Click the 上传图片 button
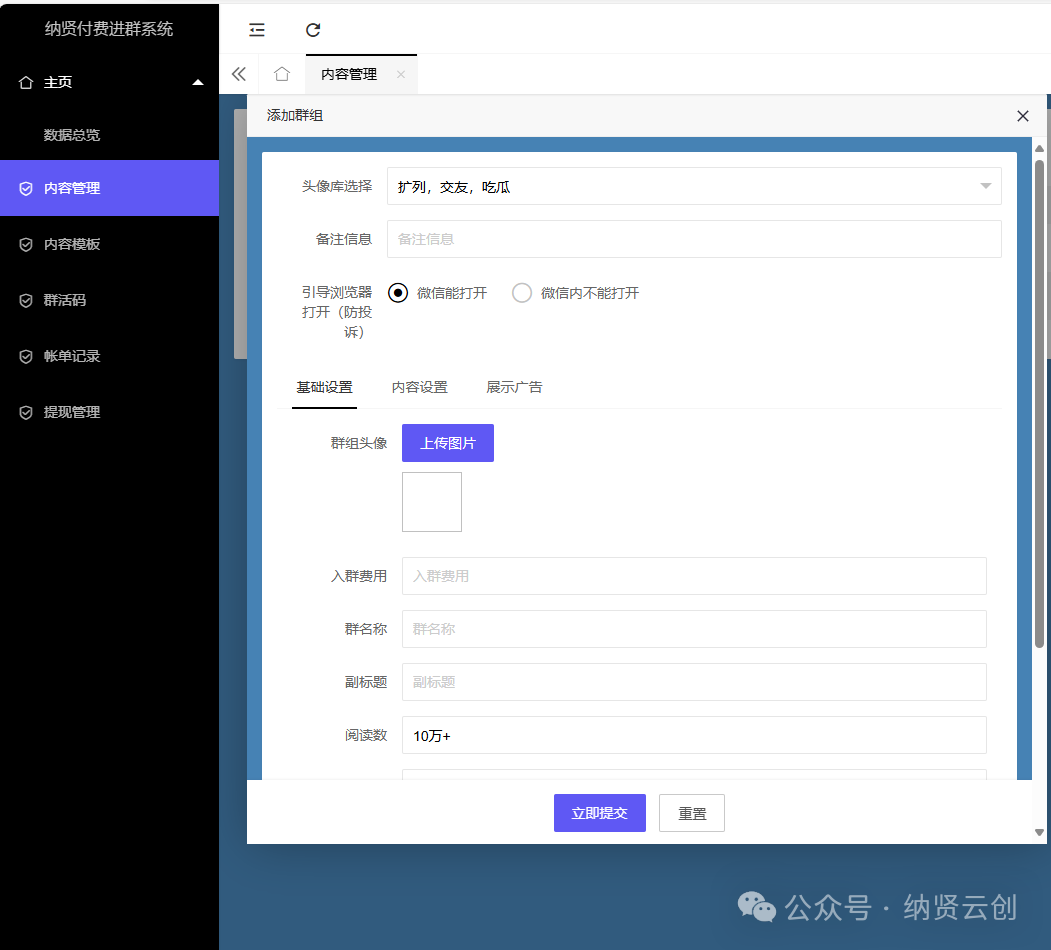Image resolution: width=1051 pixels, height=950 pixels. tap(448, 443)
